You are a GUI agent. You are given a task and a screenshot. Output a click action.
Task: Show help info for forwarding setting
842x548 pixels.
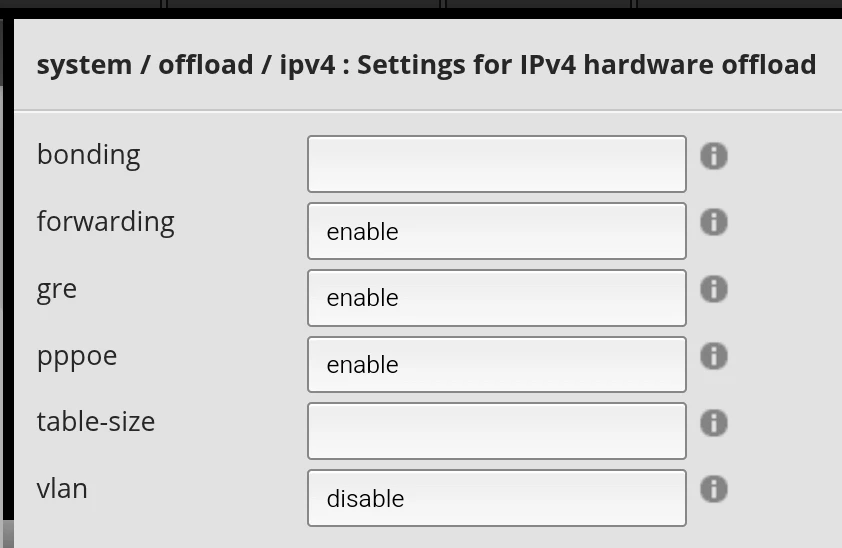(x=713, y=222)
